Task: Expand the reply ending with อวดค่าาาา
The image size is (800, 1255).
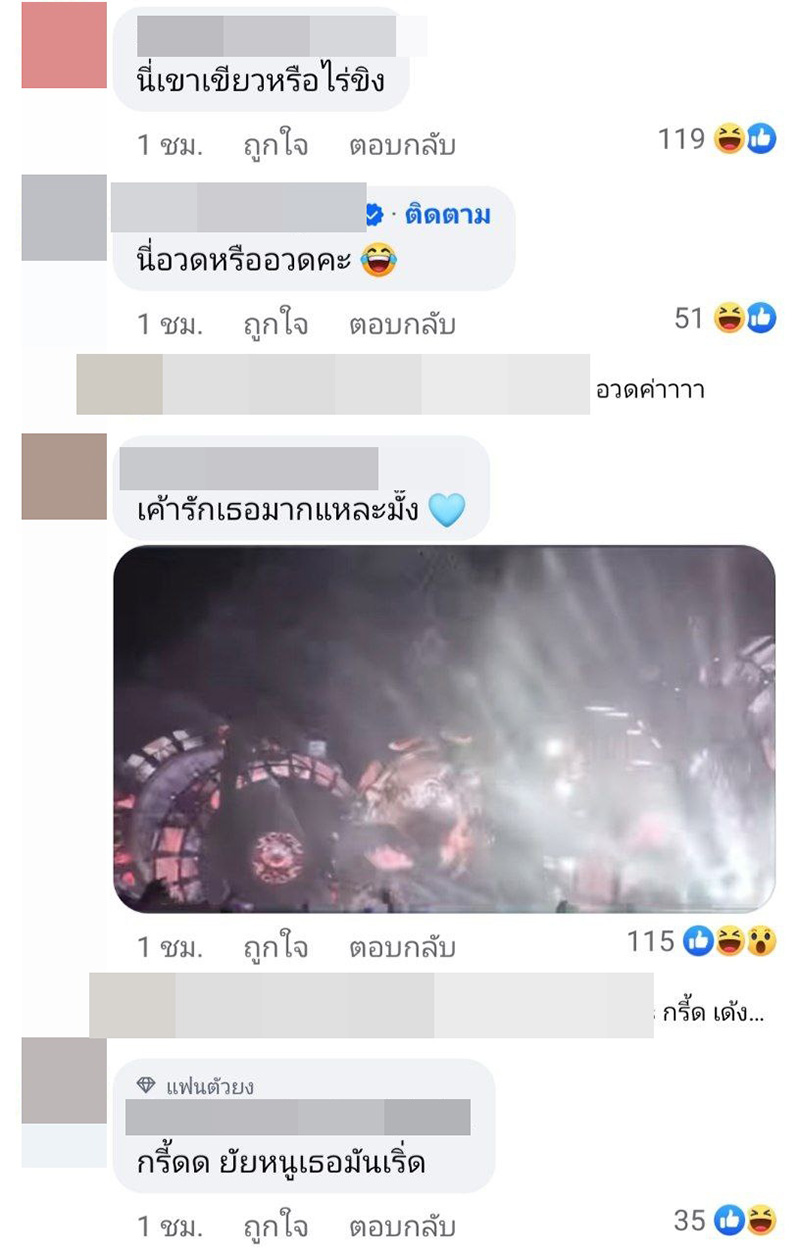Action: (x=650, y=388)
